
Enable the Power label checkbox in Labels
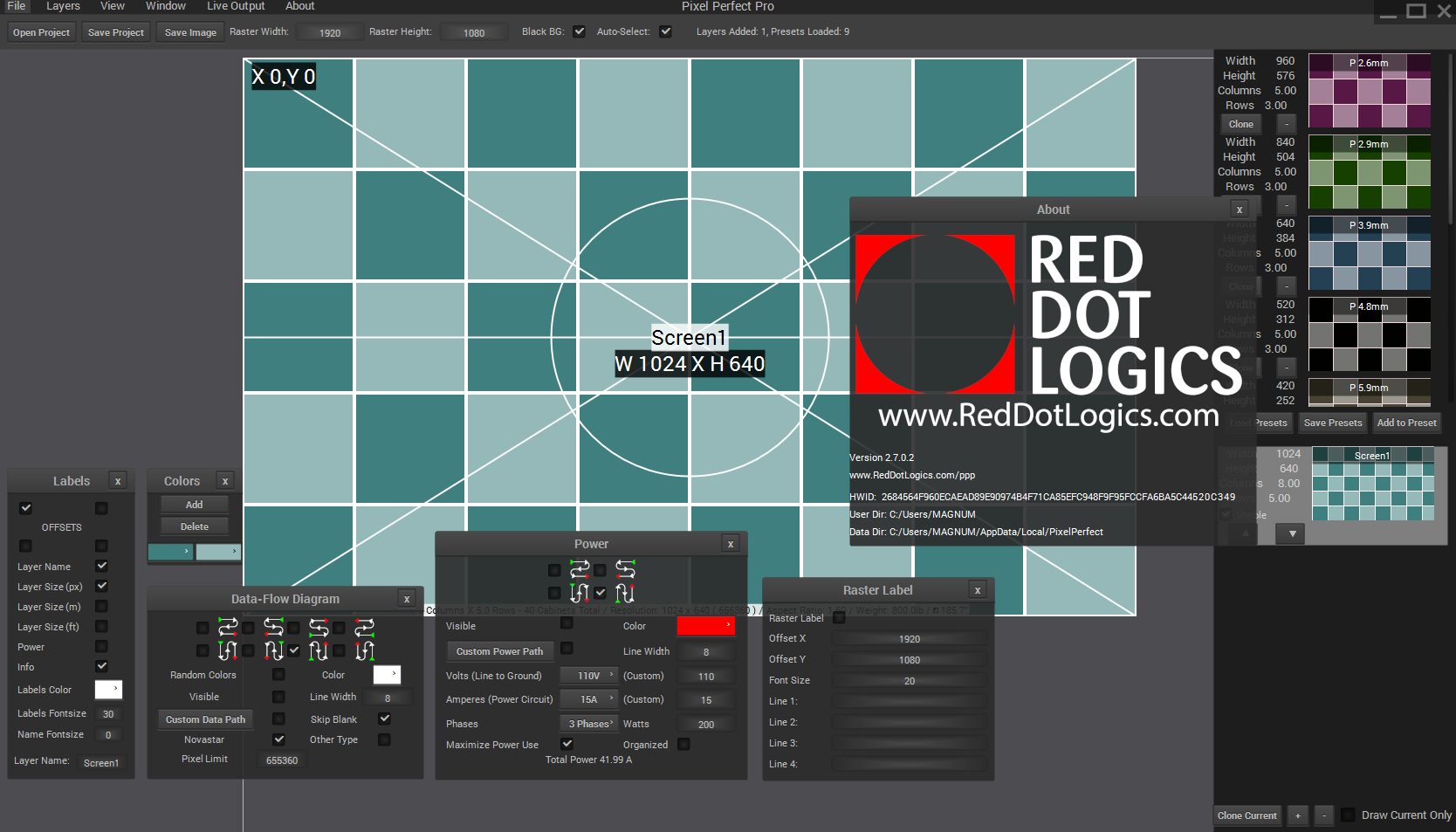click(x=101, y=646)
